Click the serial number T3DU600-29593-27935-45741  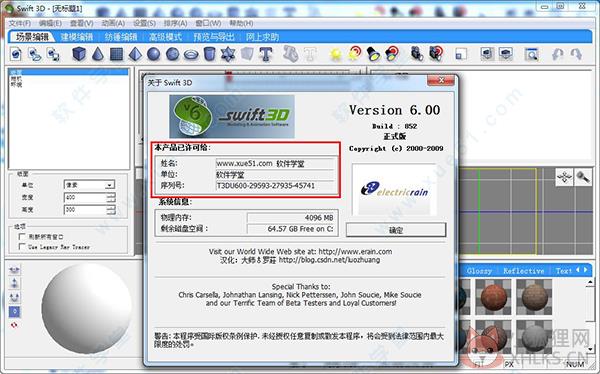click(266, 186)
